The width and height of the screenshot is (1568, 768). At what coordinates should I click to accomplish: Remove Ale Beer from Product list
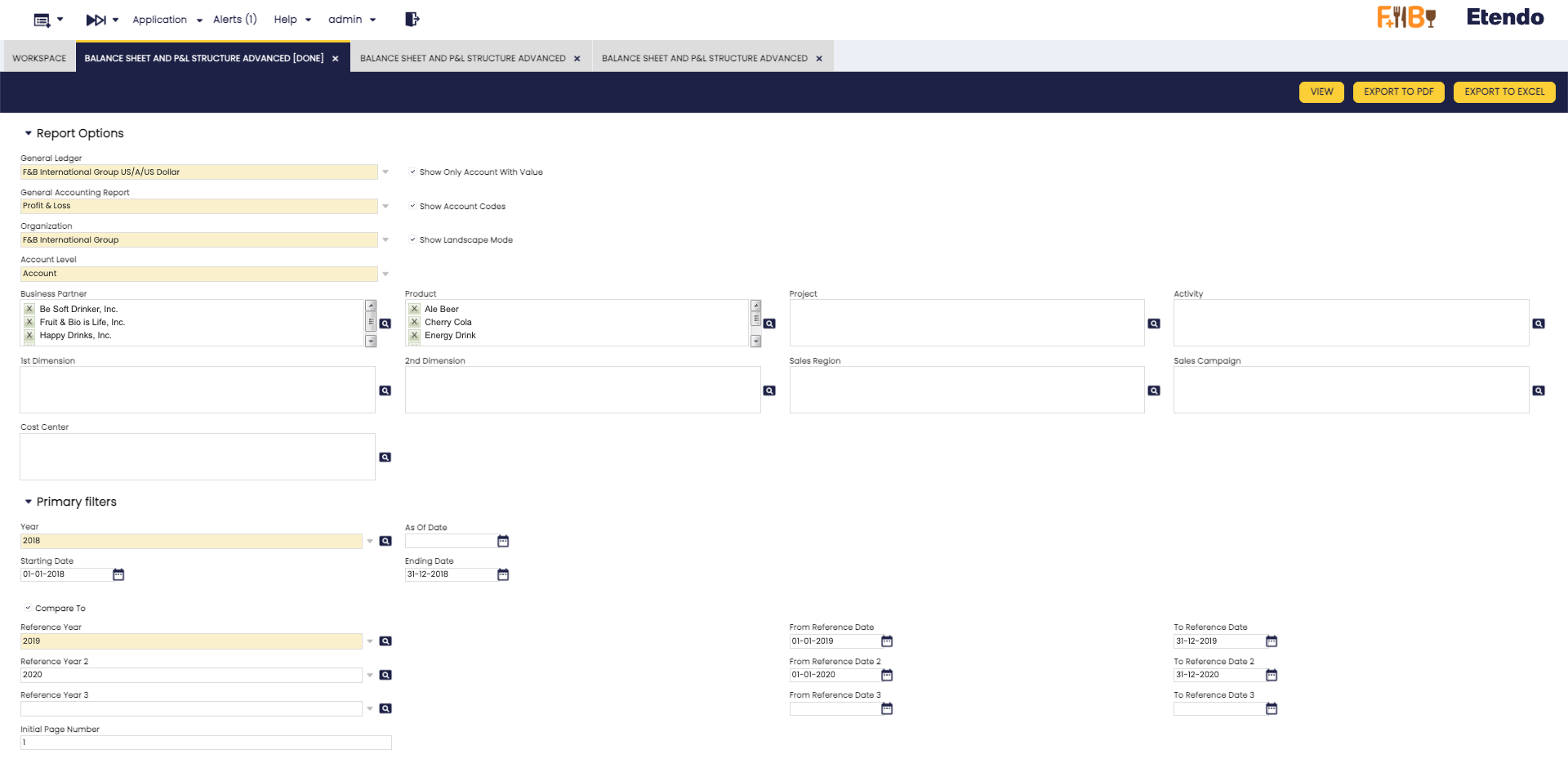(415, 310)
